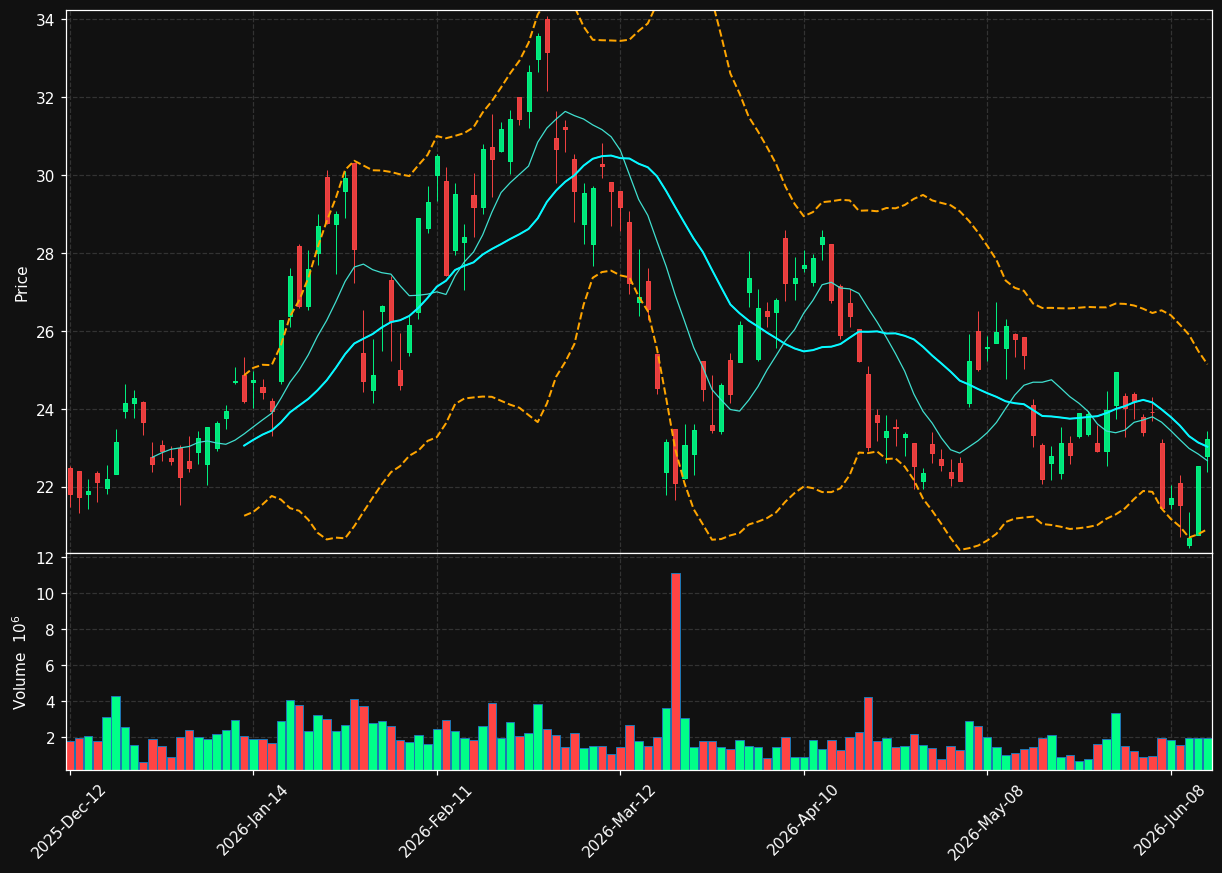The image size is (1222, 873).
Task: Click the 2026-Feb-11 date label
Action: (435, 820)
